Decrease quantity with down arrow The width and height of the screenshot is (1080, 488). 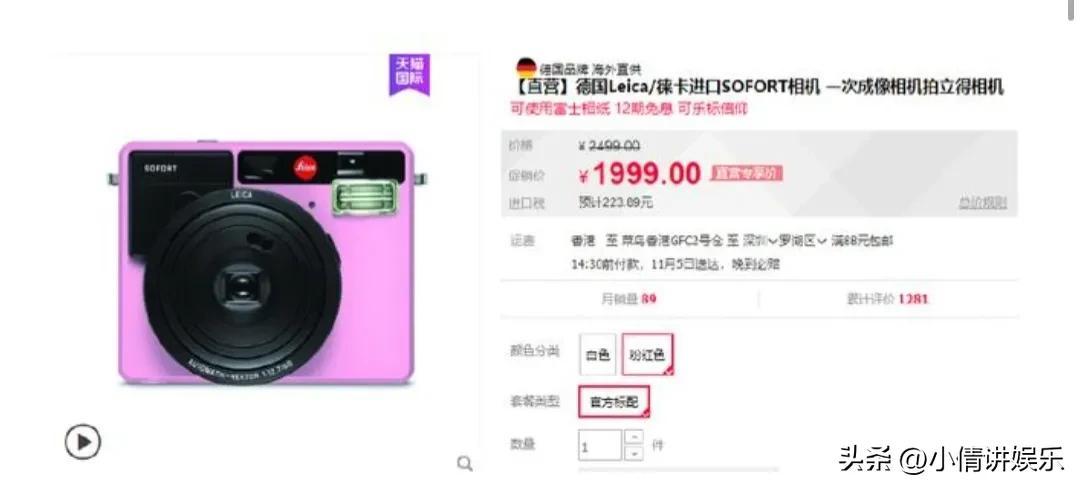pos(634,453)
